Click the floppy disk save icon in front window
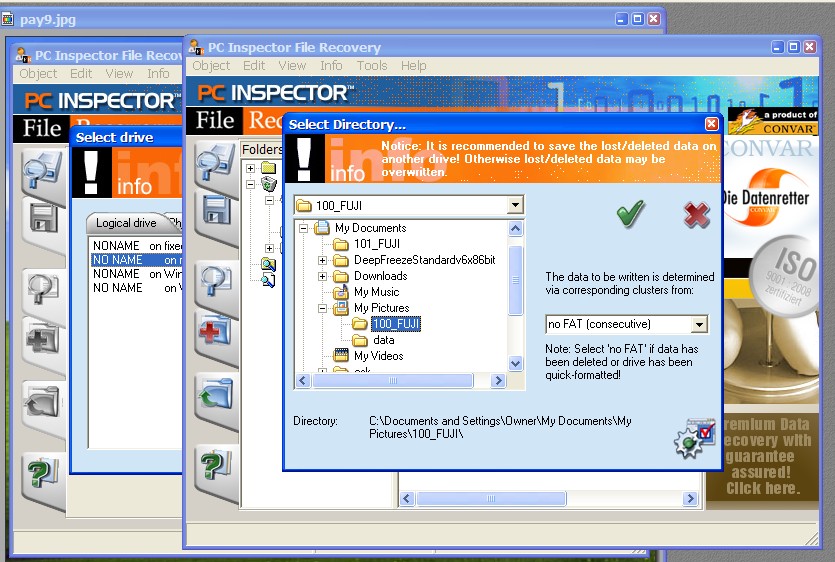835x562 pixels. click(216, 211)
